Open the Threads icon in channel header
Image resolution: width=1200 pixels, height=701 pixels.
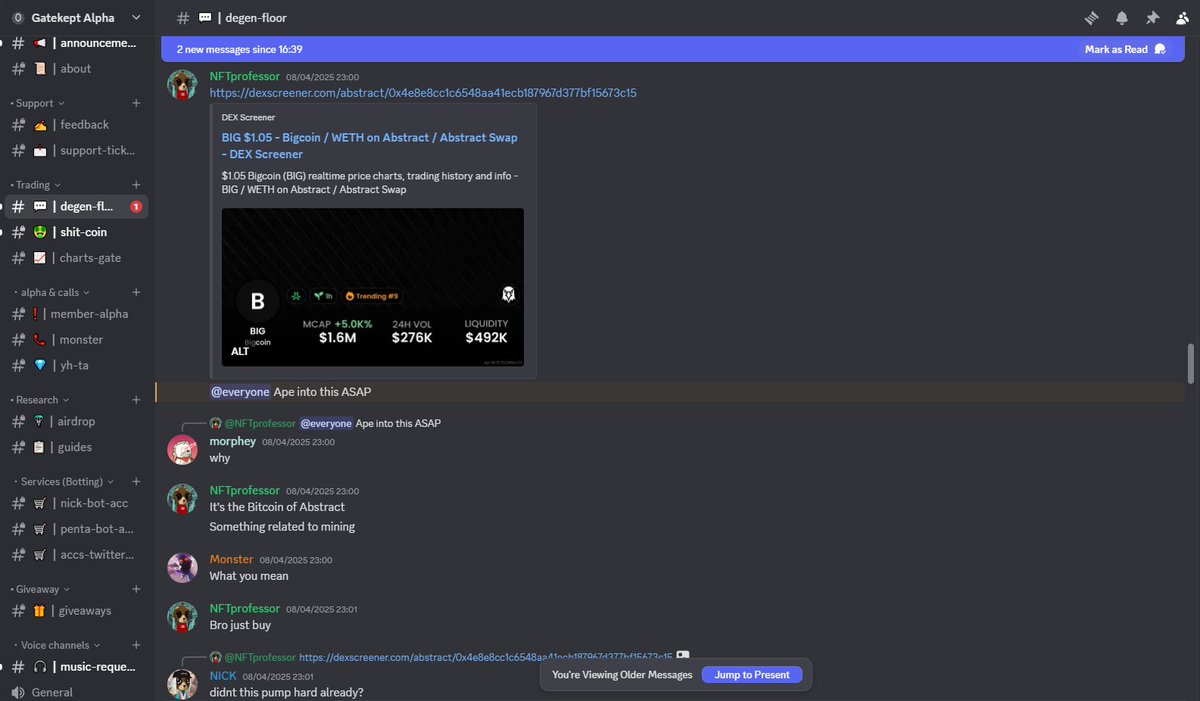(1092, 18)
